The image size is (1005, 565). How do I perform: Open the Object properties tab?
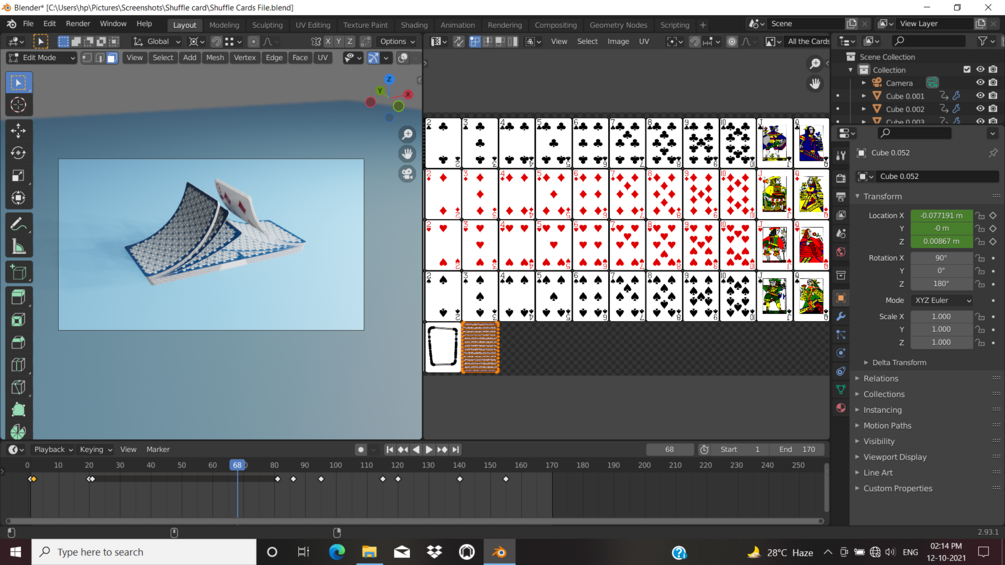[841, 298]
